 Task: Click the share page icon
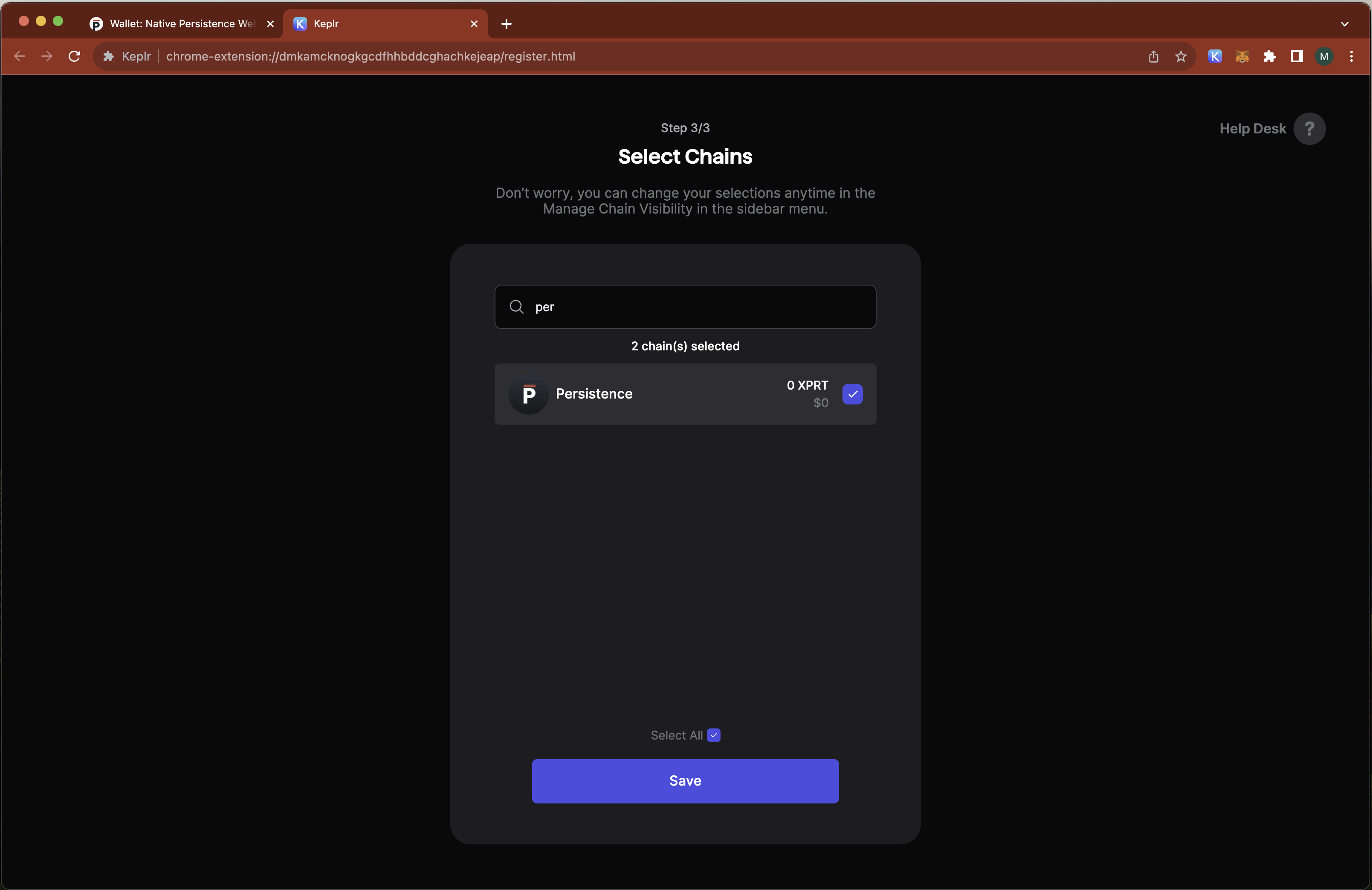pos(1153,57)
